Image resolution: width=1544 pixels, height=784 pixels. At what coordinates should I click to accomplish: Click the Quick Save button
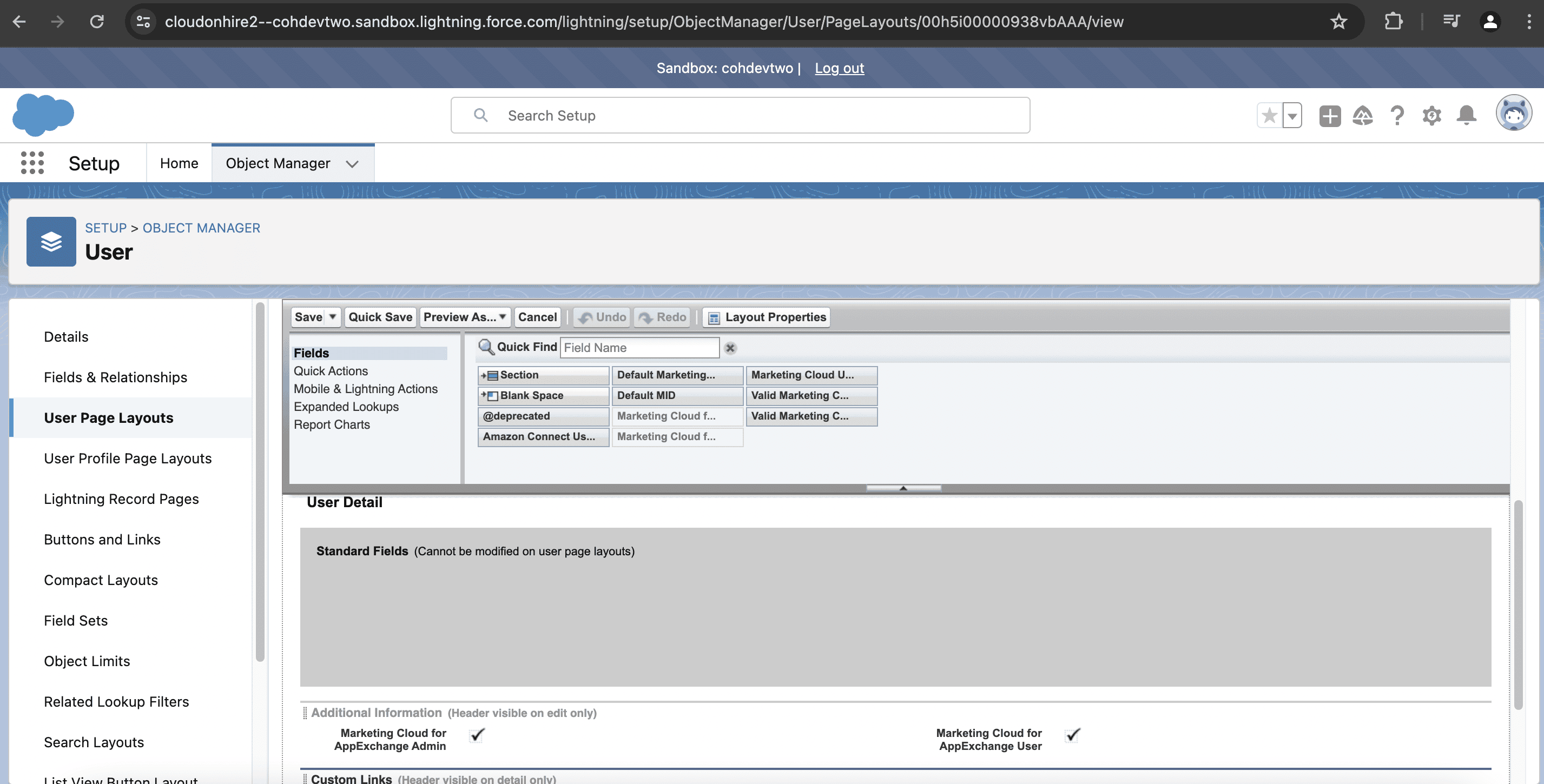(x=380, y=317)
